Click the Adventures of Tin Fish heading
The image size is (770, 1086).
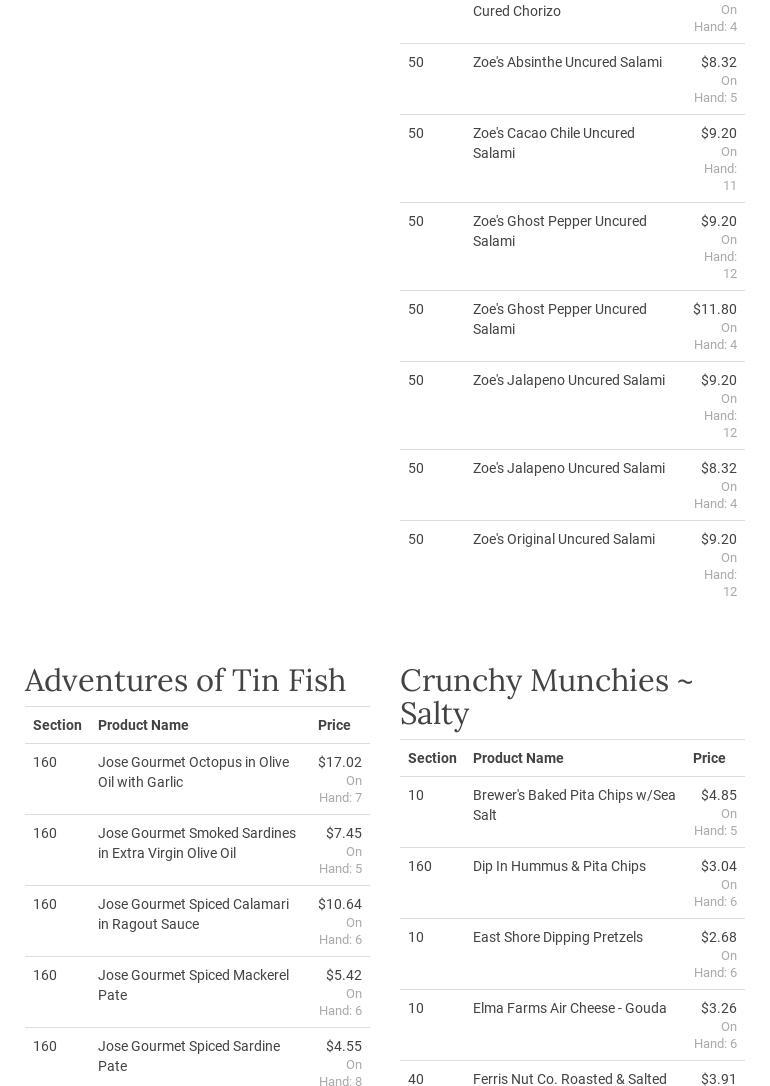click(185, 680)
